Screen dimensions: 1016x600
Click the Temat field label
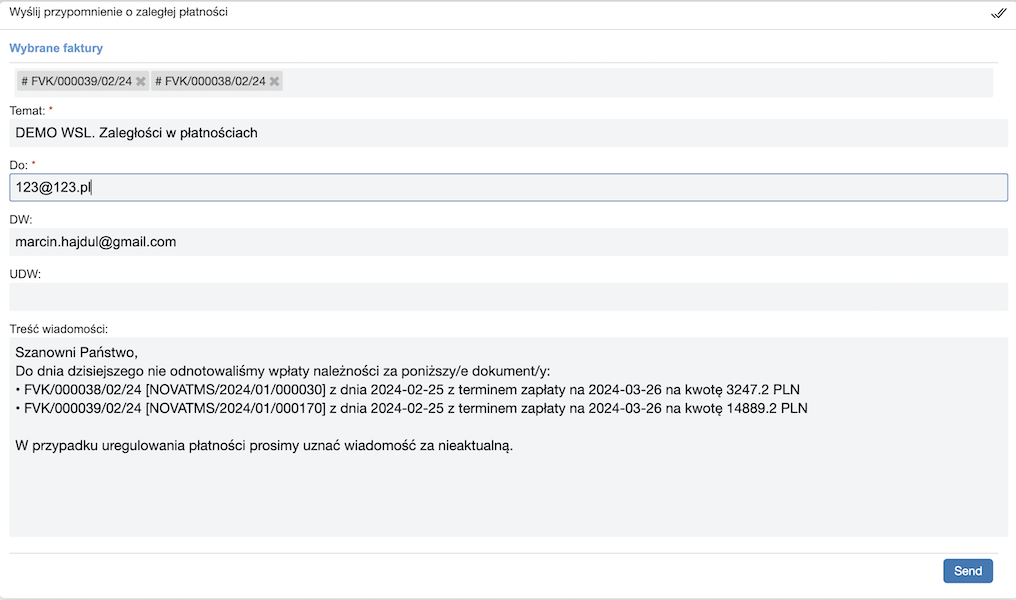point(27,110)
